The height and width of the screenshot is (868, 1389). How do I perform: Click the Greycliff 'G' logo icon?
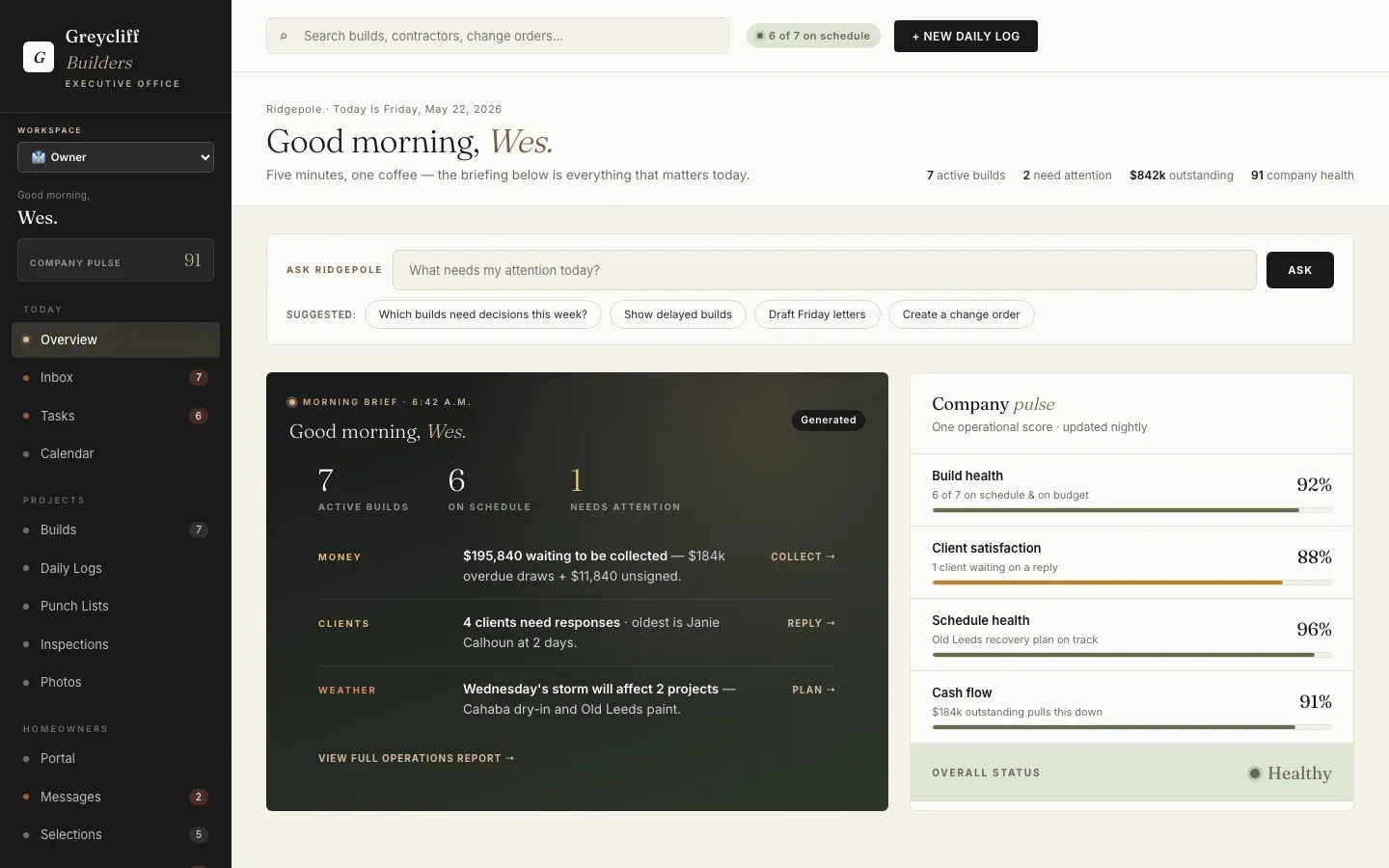tap(39, 57)
